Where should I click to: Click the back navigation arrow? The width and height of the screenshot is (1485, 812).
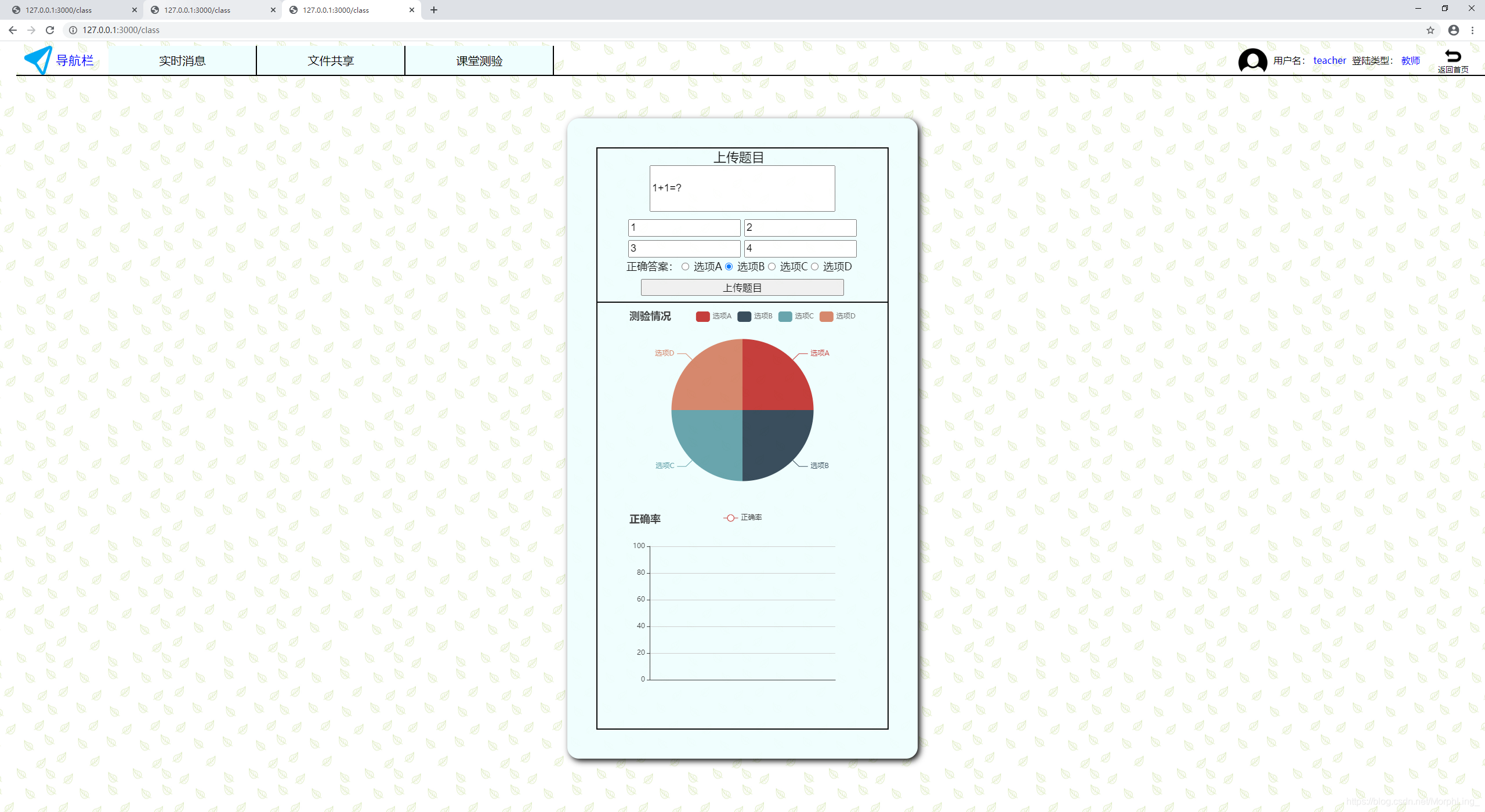coord(13,30)
